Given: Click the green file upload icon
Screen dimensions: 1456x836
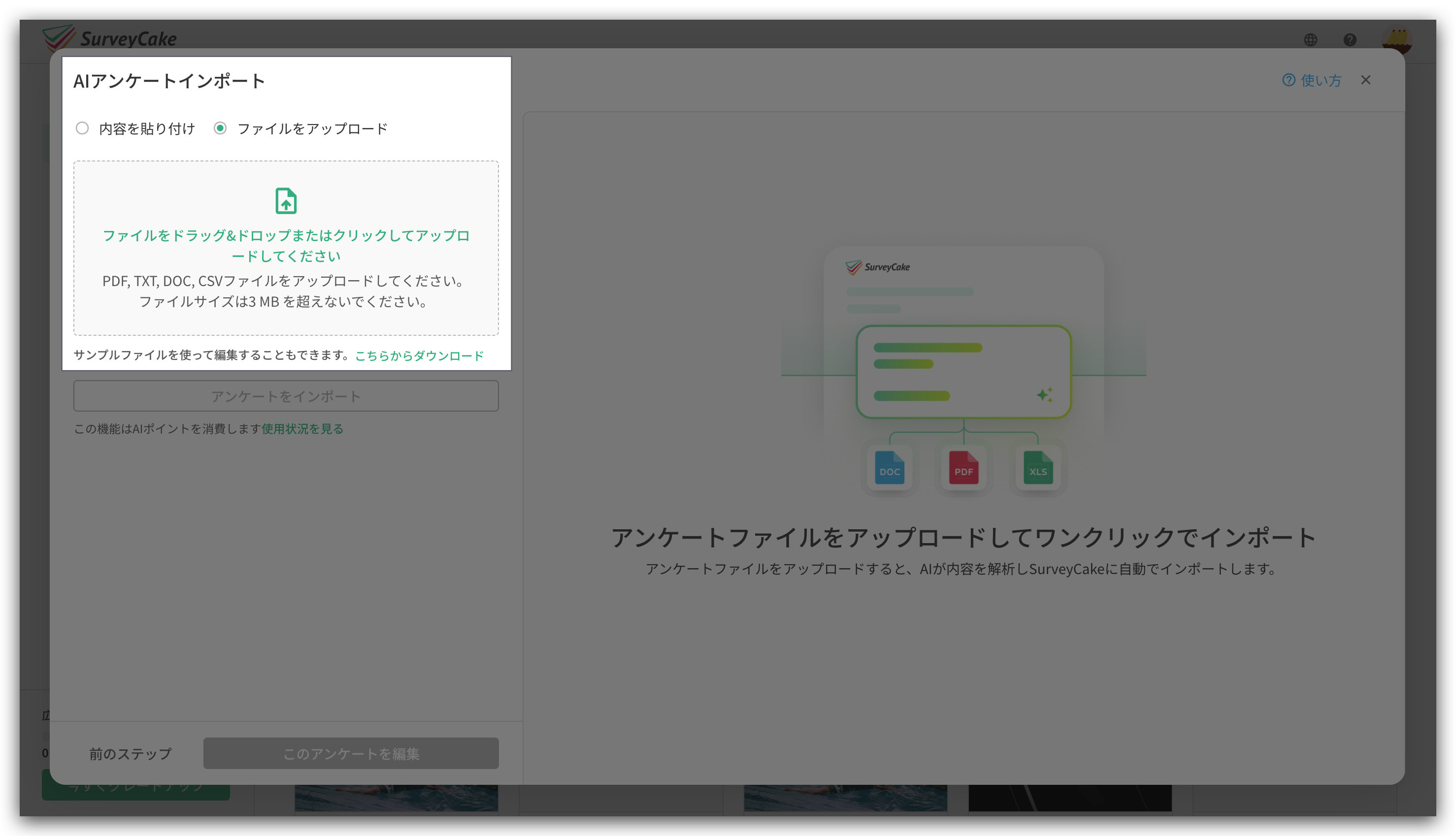Looking at the screenshot, I should tap(286, 201).
